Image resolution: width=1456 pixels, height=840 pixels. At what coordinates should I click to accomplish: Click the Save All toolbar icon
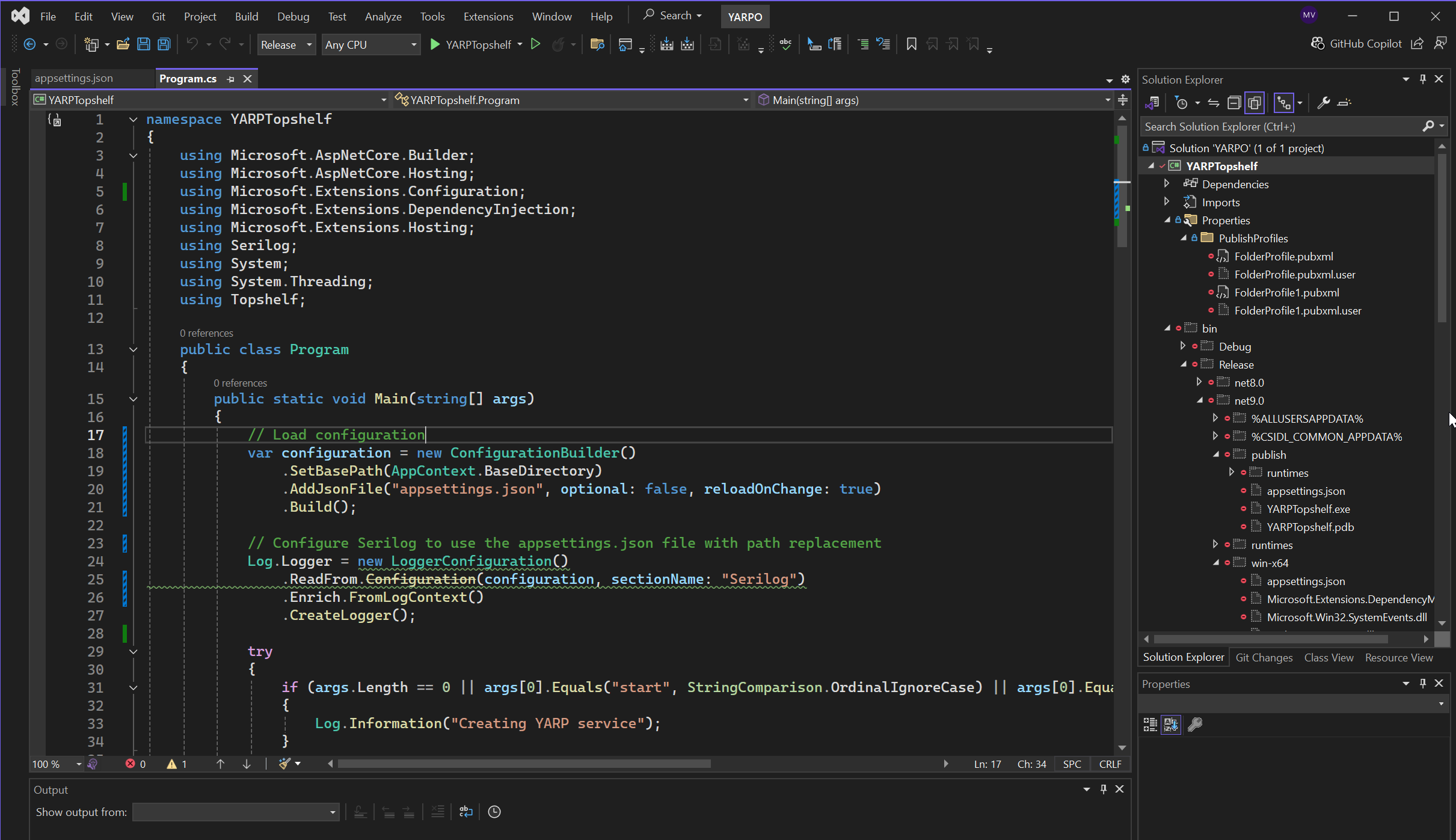point(164,44)
